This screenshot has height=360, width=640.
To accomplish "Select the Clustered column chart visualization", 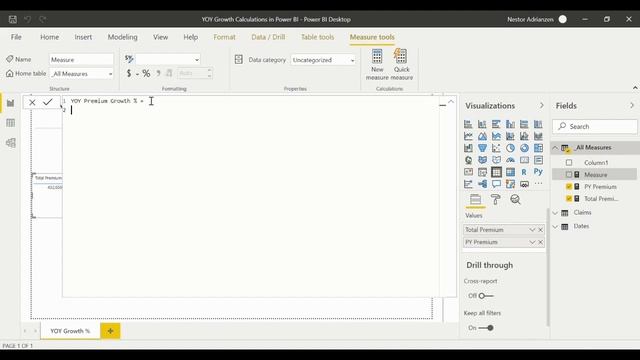I will 510,124.
